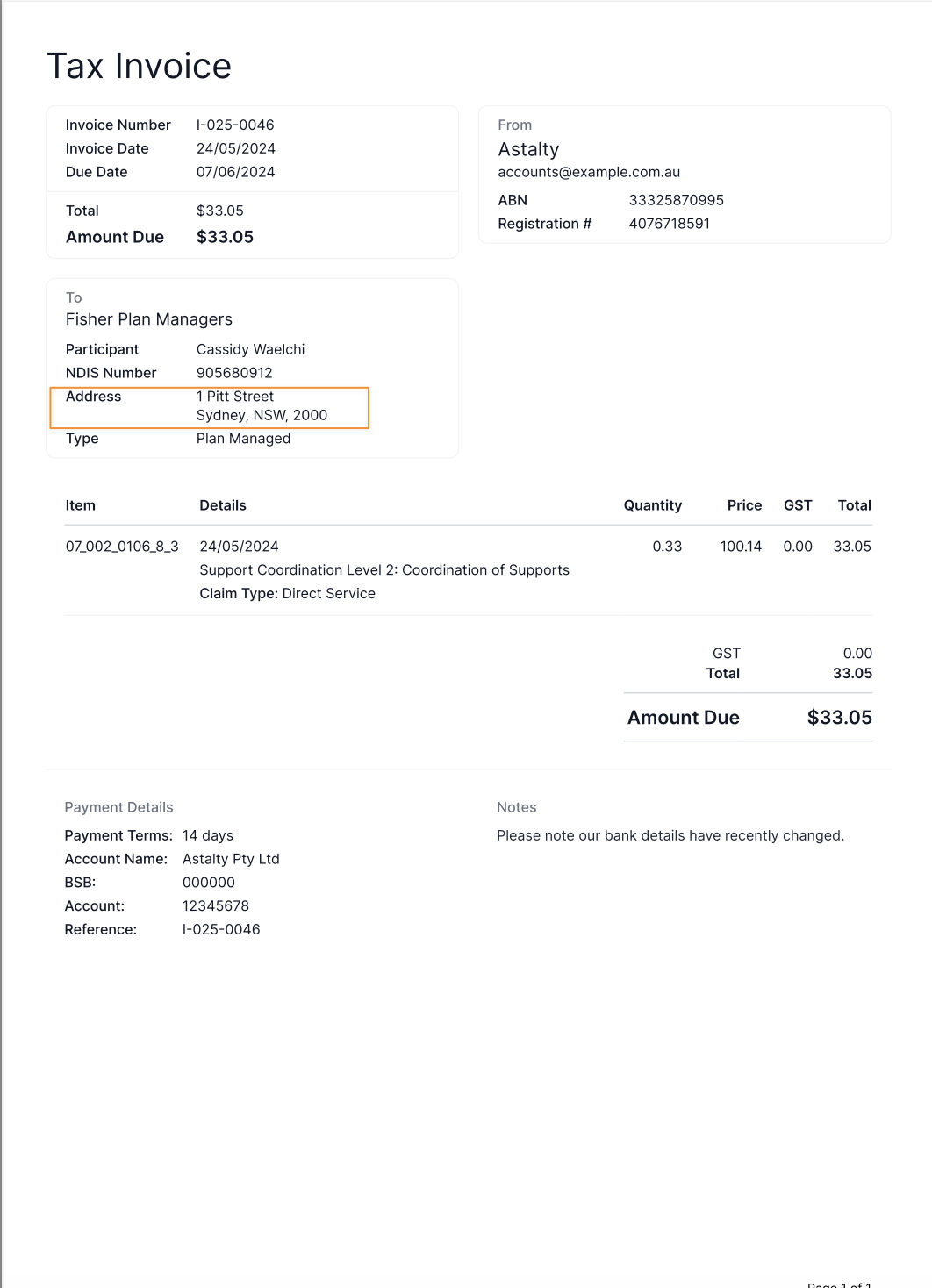This screenshot has height=1288, width=932.
Task: Click the Plan Managed type value
Action: coord(243,439)
